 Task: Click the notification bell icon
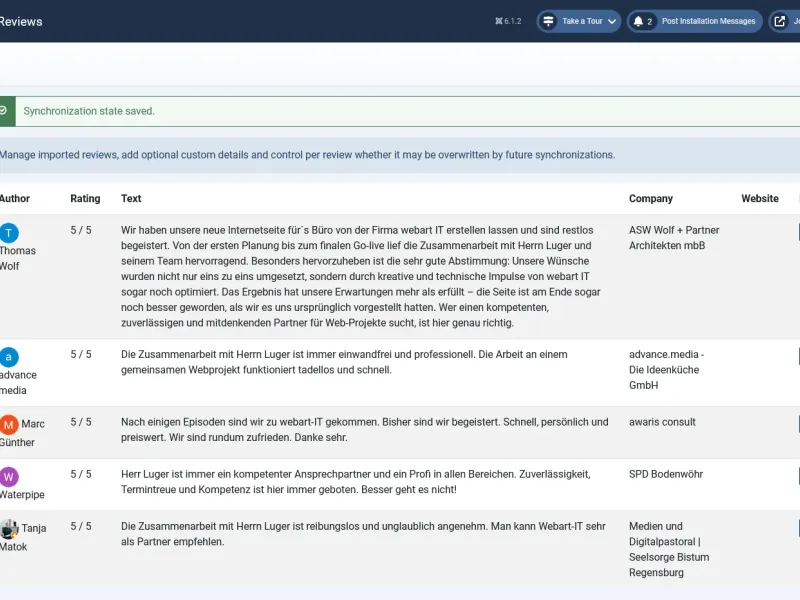coord(638,21)
